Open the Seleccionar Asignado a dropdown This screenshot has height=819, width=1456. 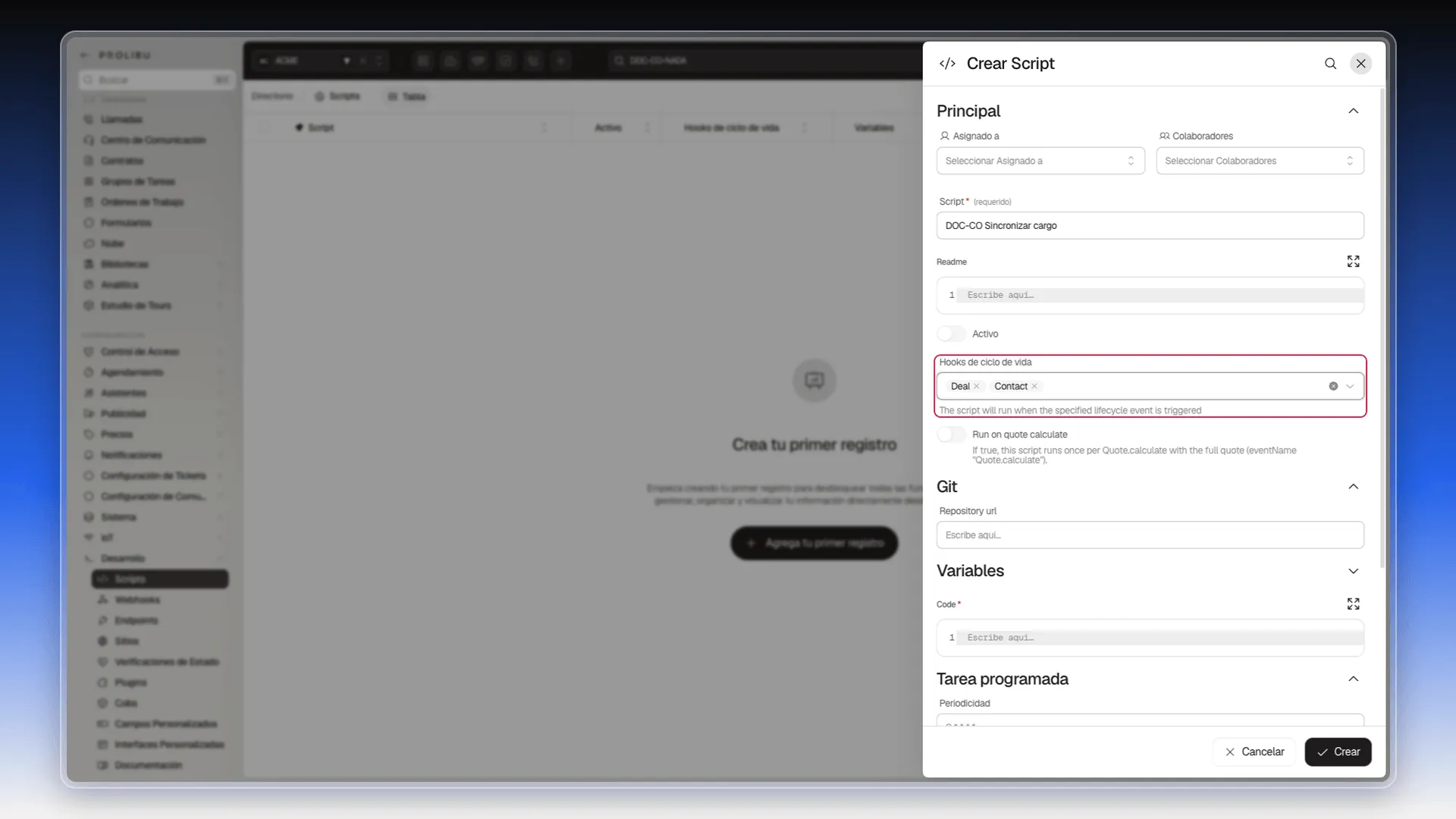click(1040, 161)
